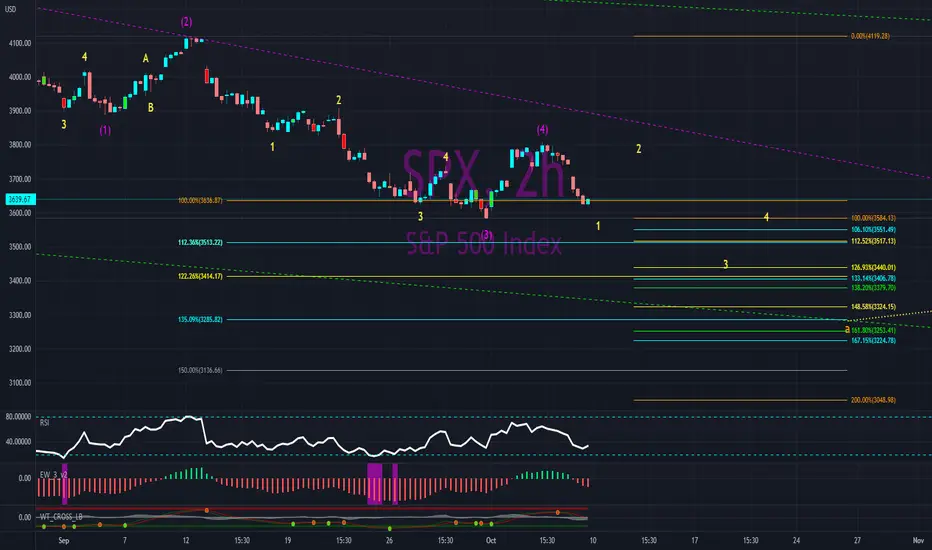This screenshot has height=550, width=932.
Task: Select the 3400.00 price axis label
Action: click(x=20, y=281)
